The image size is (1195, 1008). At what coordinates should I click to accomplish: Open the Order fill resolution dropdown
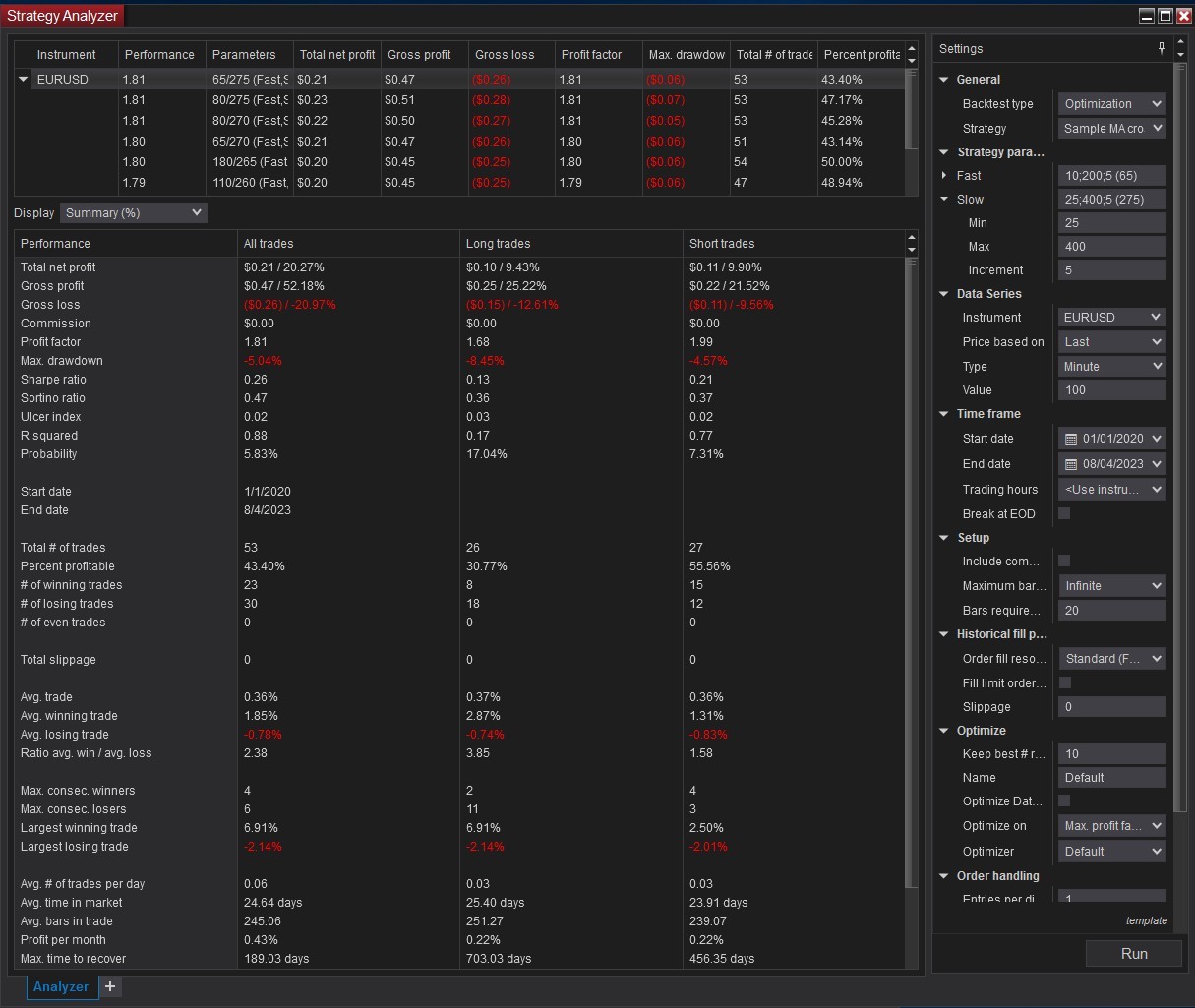pos(1112,659)
